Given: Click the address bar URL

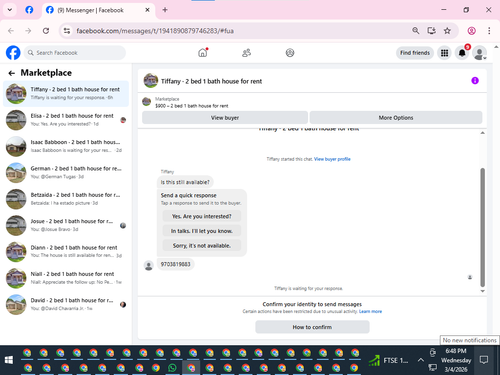Looking at the screenshot, I should tap(155, 31).
